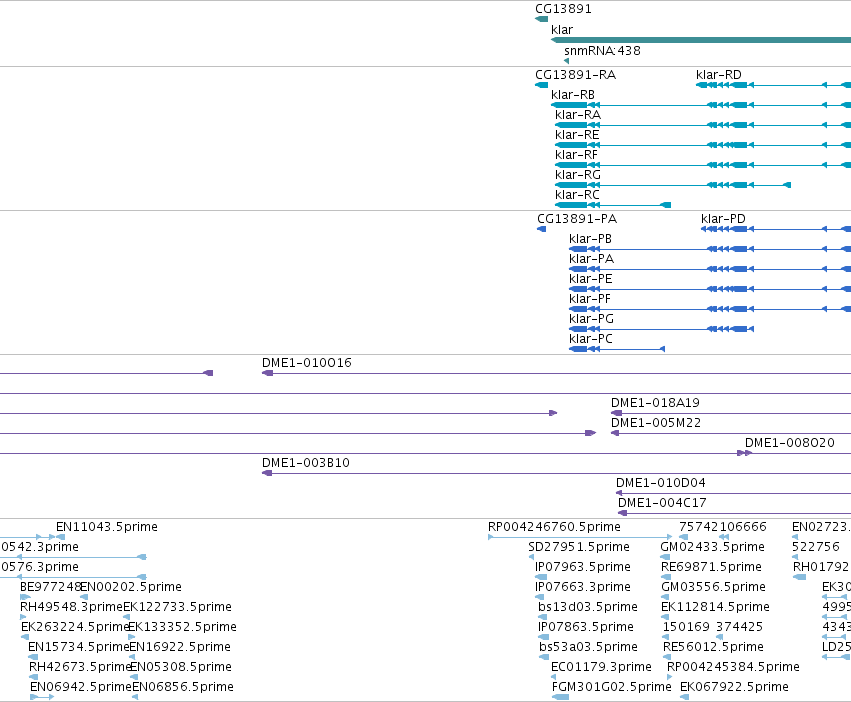The width and height of the screenshot is (851, 702).
Task: Select the klar-PC protein label
Action: pos(591,340)
